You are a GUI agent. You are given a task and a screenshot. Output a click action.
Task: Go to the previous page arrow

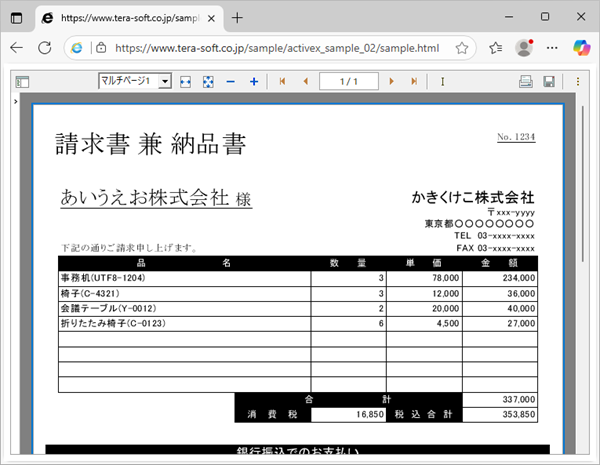[x=305, y=81]
